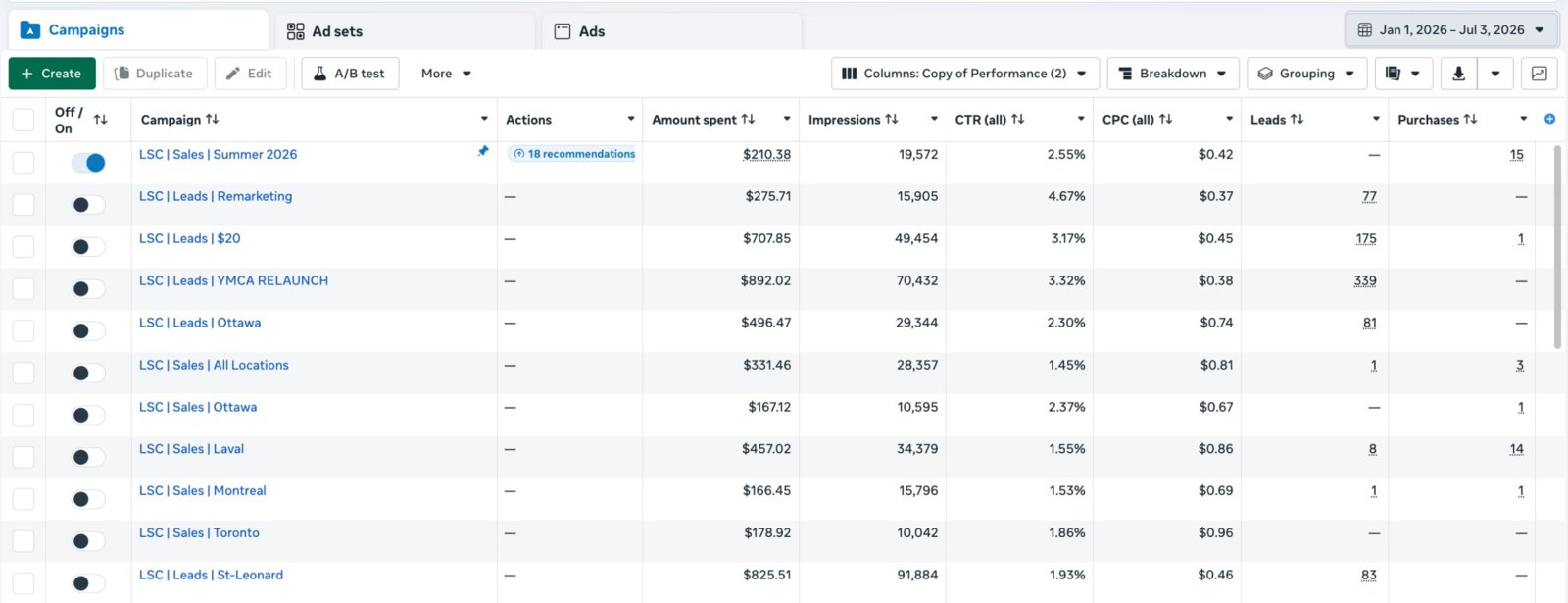Open the More dropdown menu

pyautogui.click(x=446, y=74)
